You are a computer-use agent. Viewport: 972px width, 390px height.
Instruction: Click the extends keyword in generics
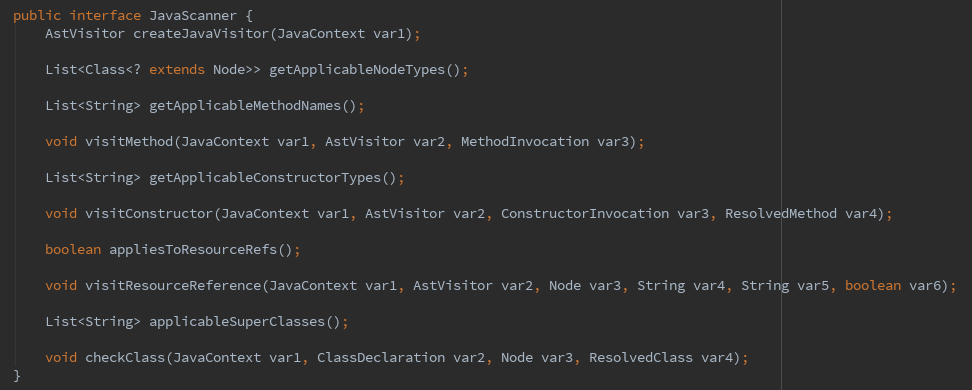pyautogui.click(x=177, y=69)
